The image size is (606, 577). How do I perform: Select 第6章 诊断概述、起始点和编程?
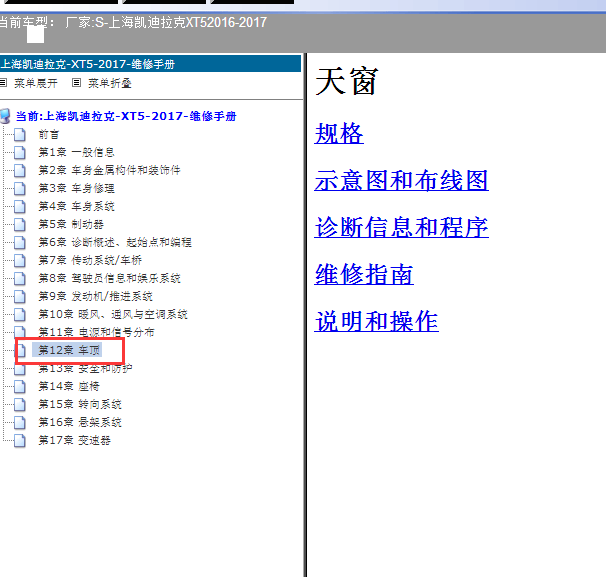[x=115, y=242]
